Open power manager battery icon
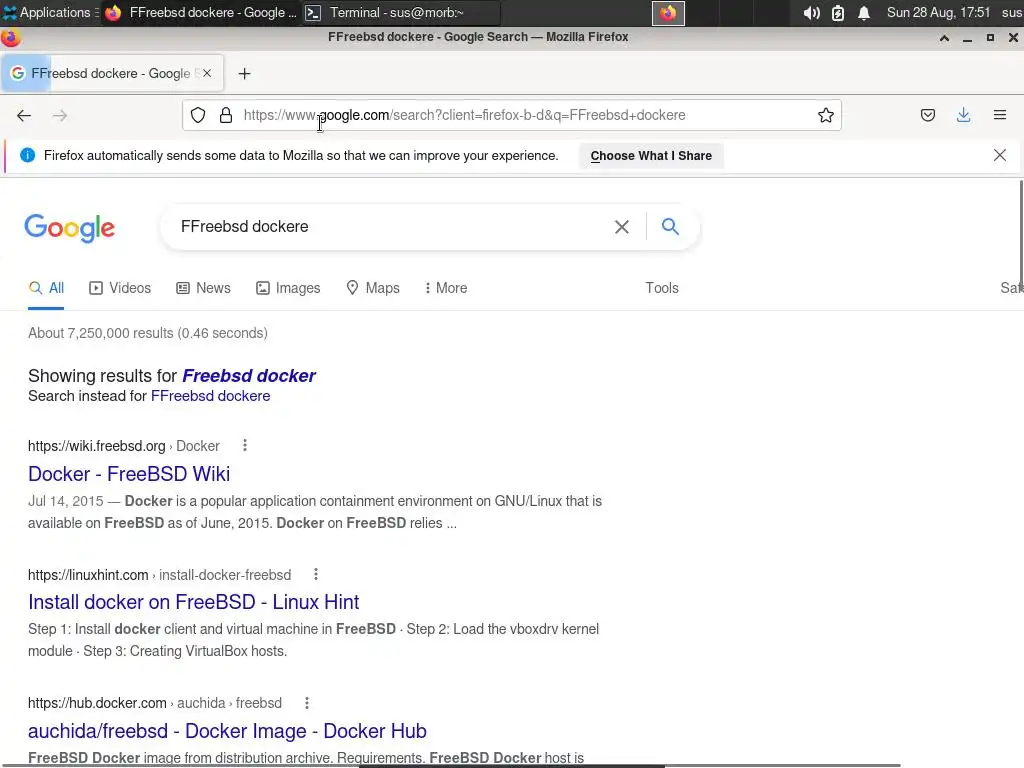This screenshot has width=1024, height=768. coord(838,13)
